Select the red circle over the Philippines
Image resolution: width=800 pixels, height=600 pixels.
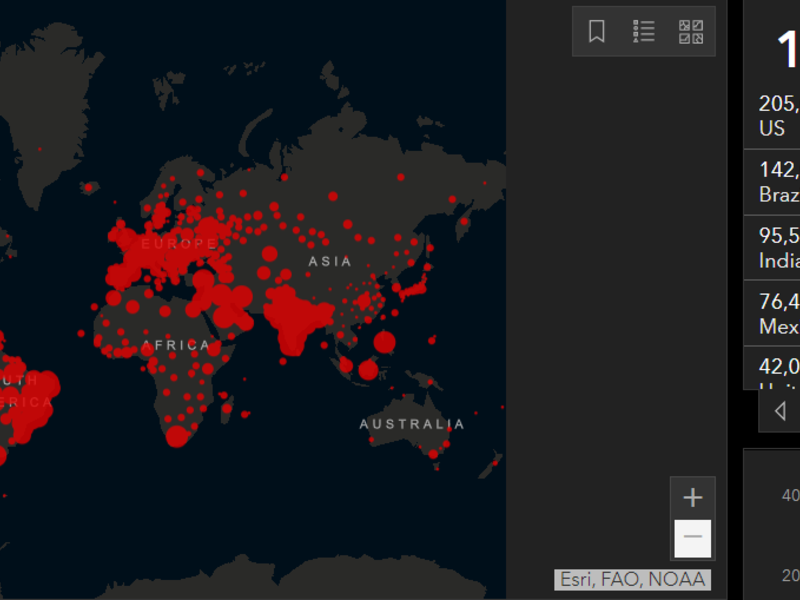384,343
